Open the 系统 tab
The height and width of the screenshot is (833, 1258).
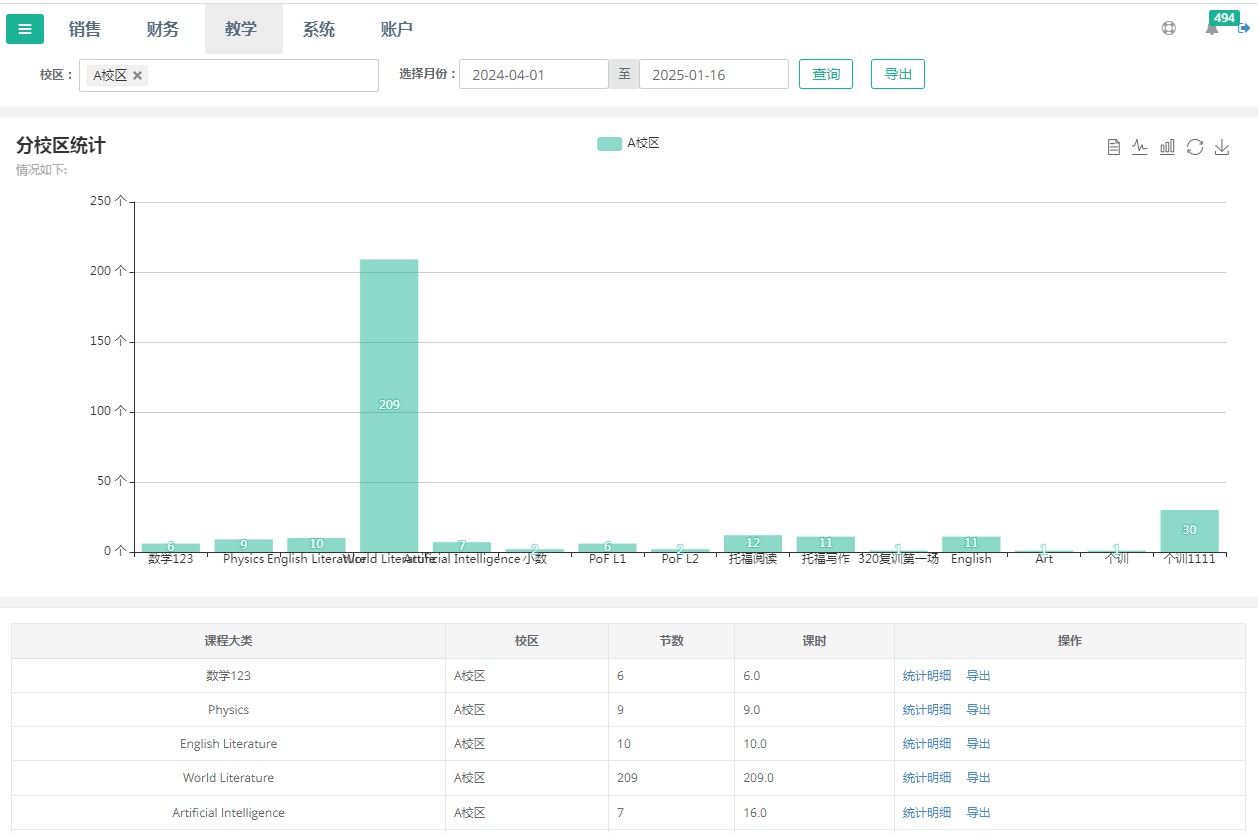(x=319, y=29)
